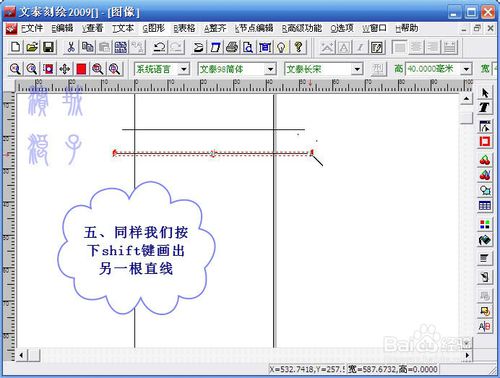Image resolution: width=500 pixels, height=378 pixels.
Task: Select the paint bucket fill tool
Action: 485,240
